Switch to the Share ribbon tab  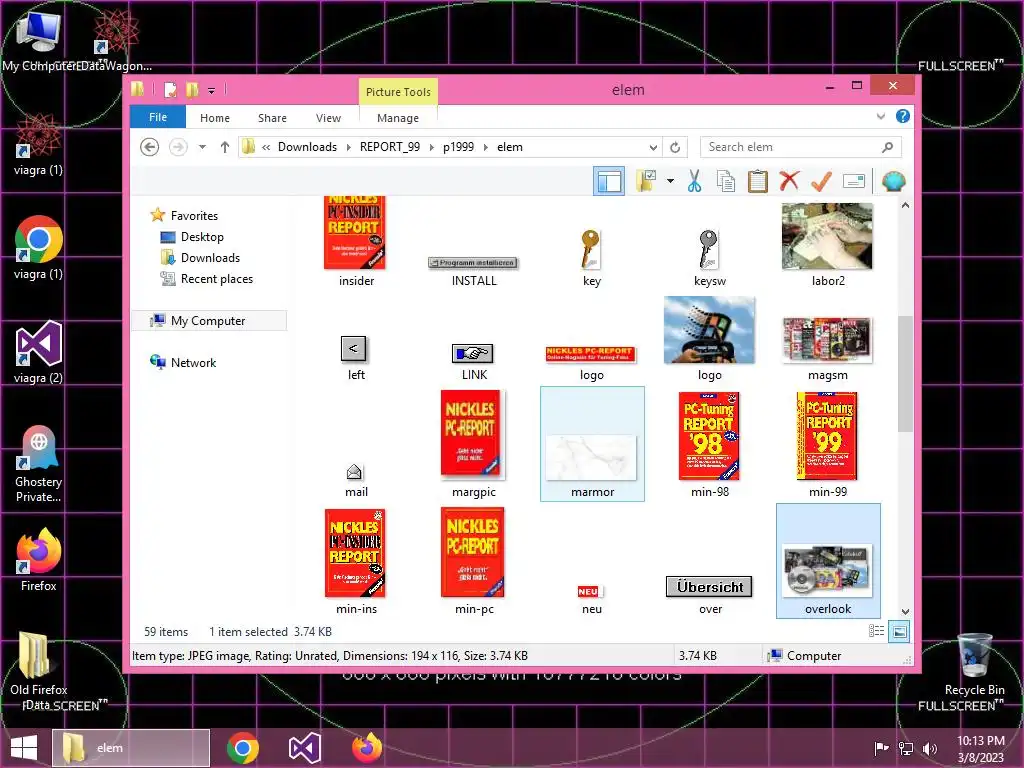(272, 118)
